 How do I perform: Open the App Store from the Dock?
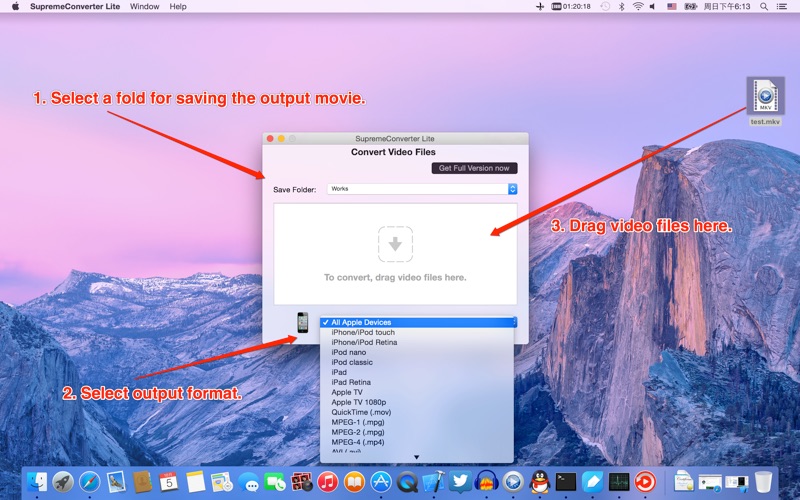[381, 482]
